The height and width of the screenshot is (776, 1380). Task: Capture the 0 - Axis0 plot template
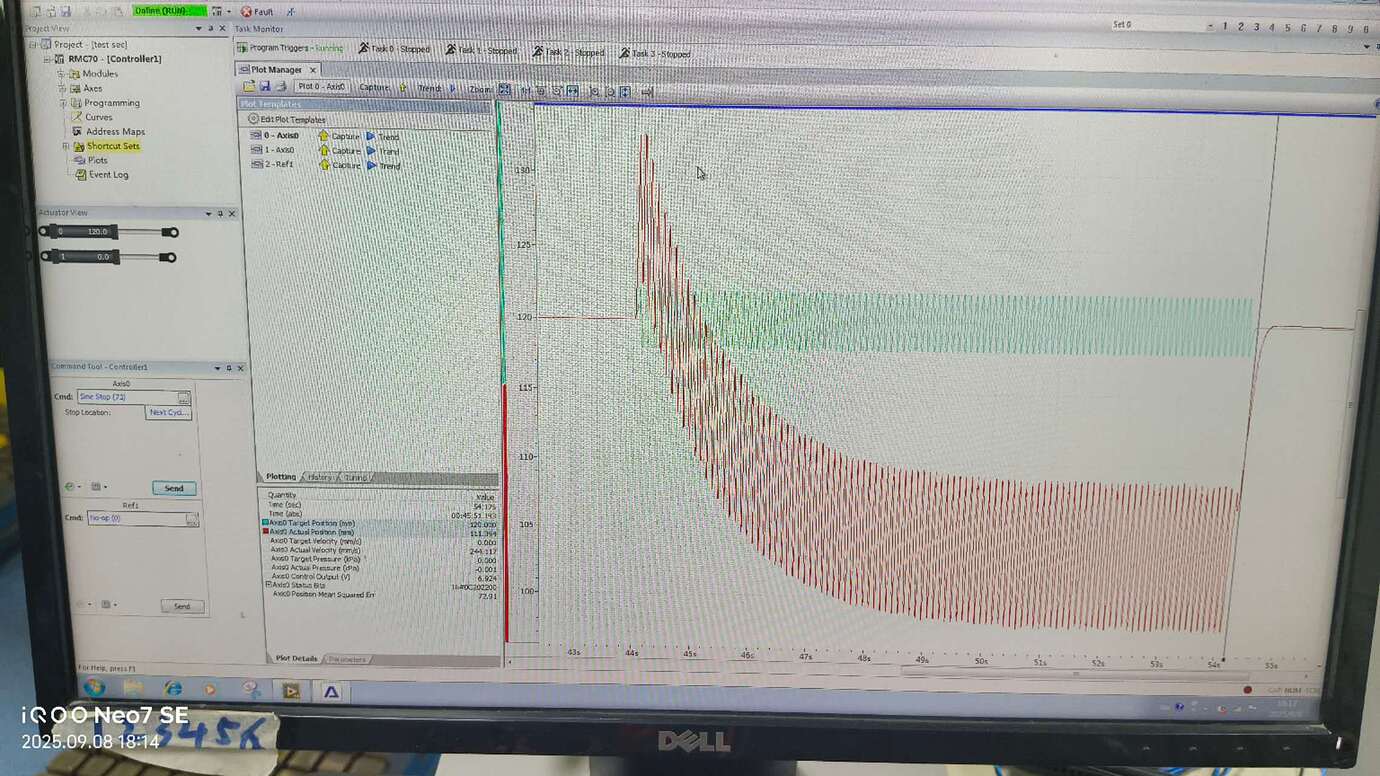(x=339, y=136)
